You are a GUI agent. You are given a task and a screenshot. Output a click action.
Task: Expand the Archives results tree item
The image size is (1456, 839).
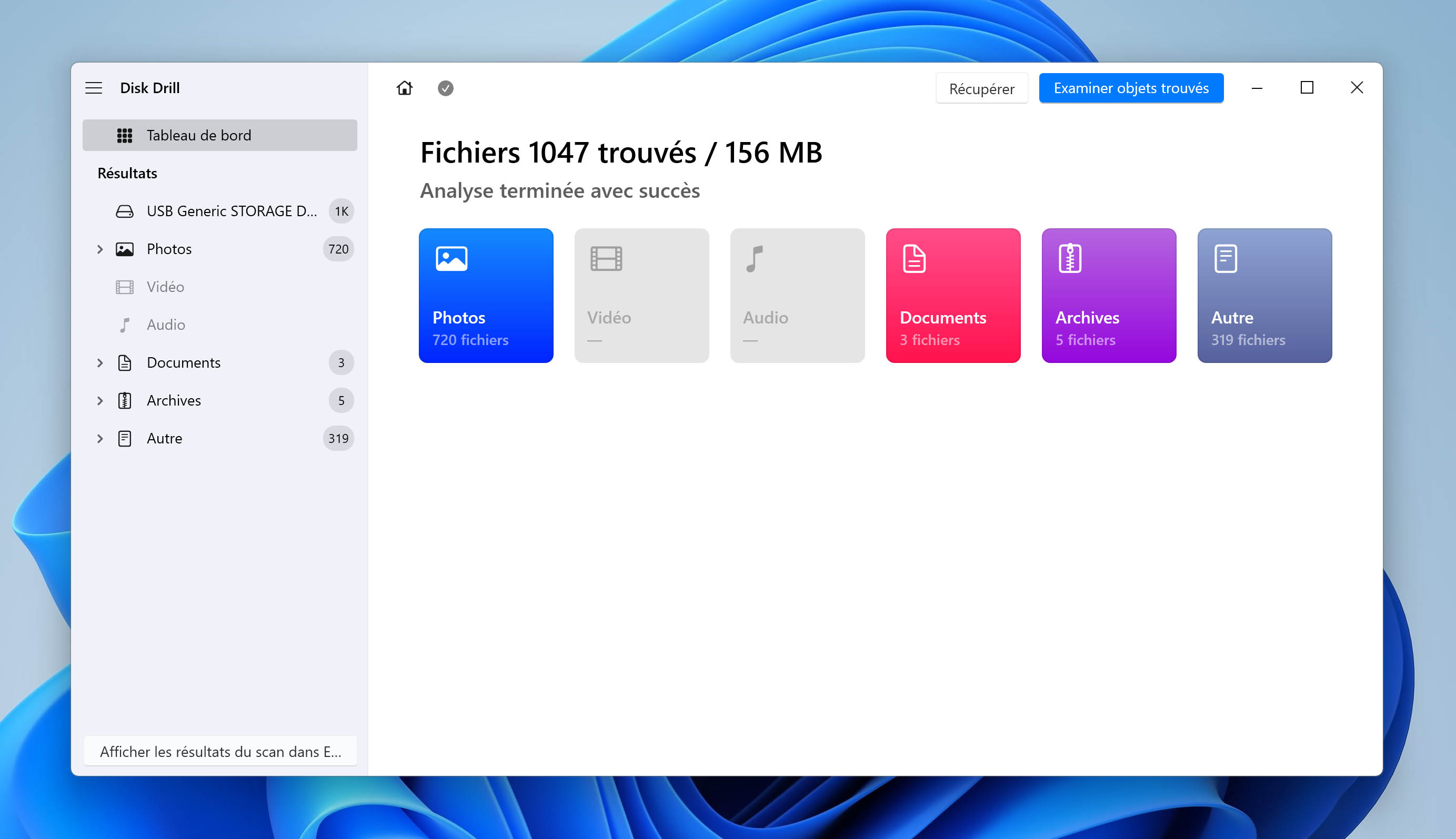coord(99,400)
